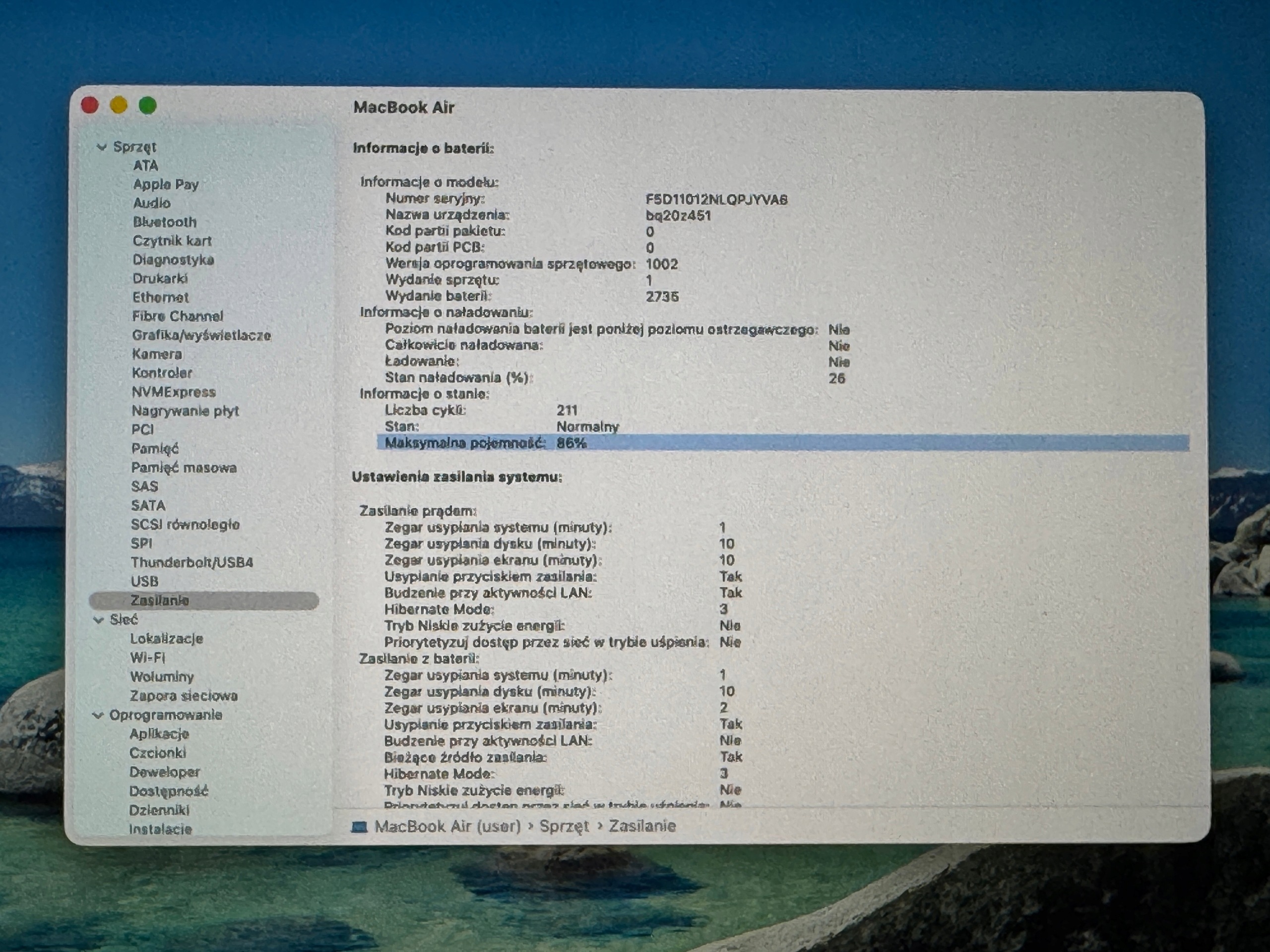
Task: Select Fibre Channel in the sidebar
Action: click(x=178, y=316)
